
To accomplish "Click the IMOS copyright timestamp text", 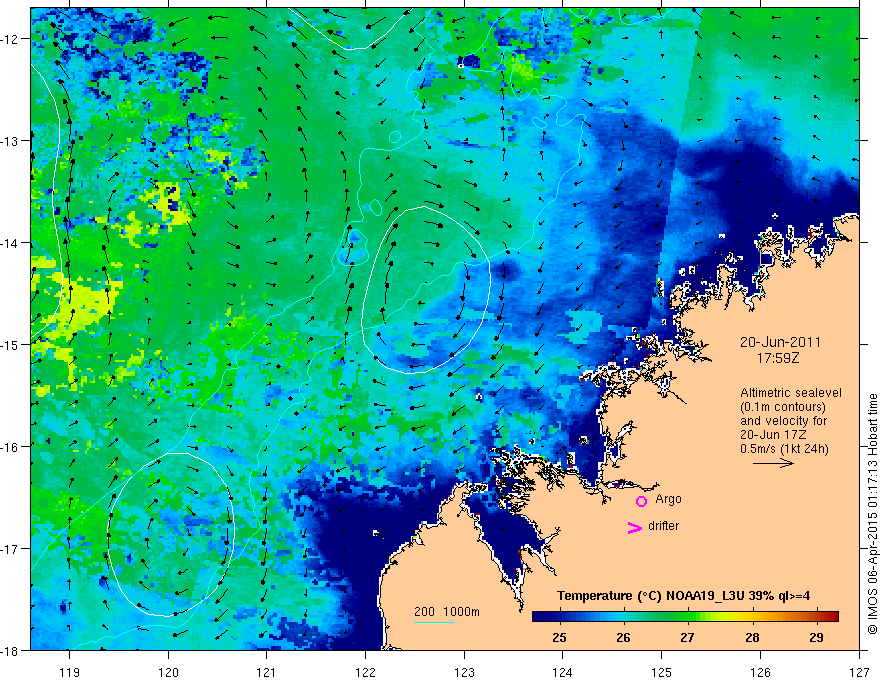I will [872, 514].
